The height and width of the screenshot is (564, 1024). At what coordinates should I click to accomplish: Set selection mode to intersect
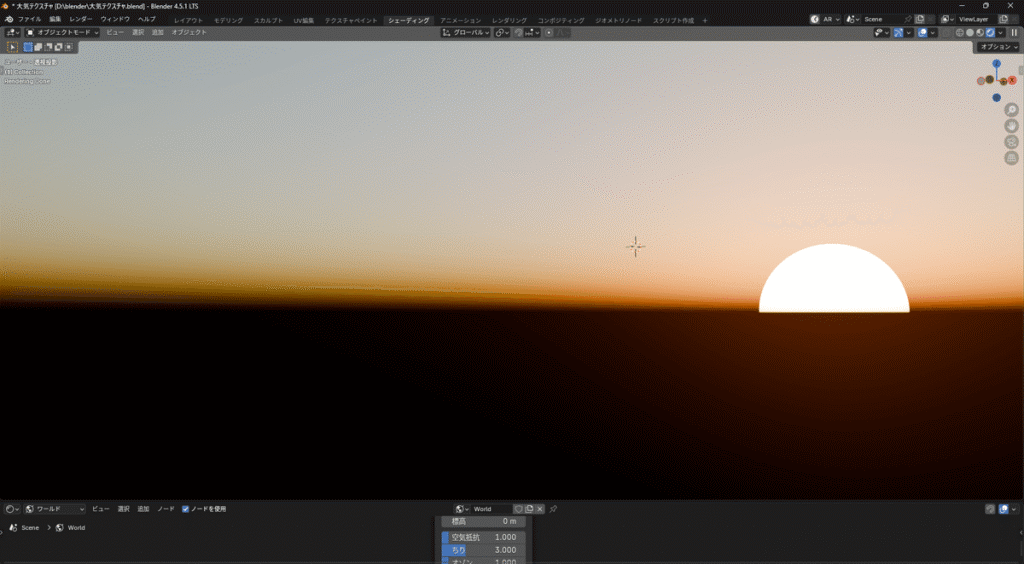(69, 47)
